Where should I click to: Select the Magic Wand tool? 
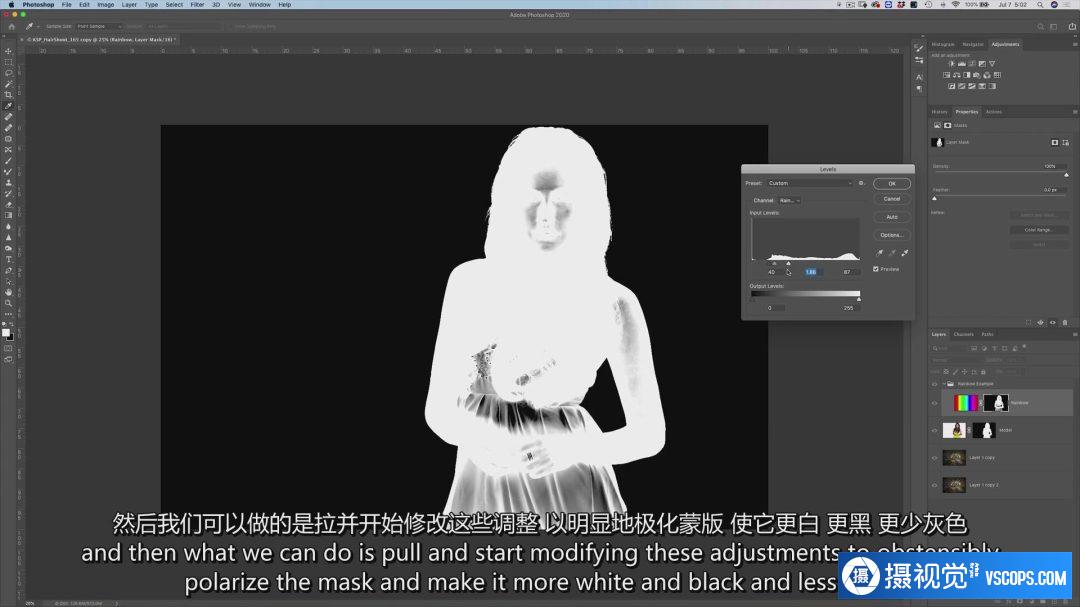8,84
